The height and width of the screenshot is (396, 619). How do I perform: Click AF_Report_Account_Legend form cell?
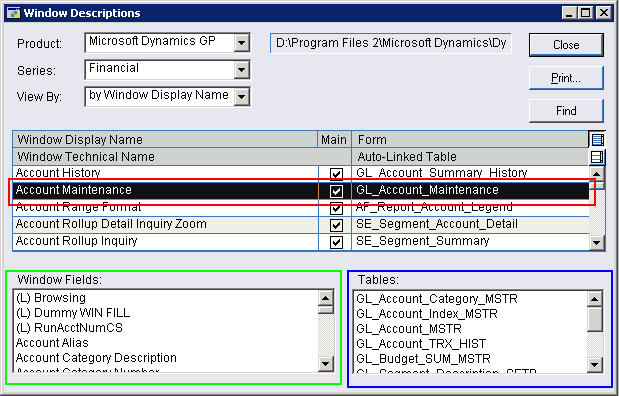[470, 207]
